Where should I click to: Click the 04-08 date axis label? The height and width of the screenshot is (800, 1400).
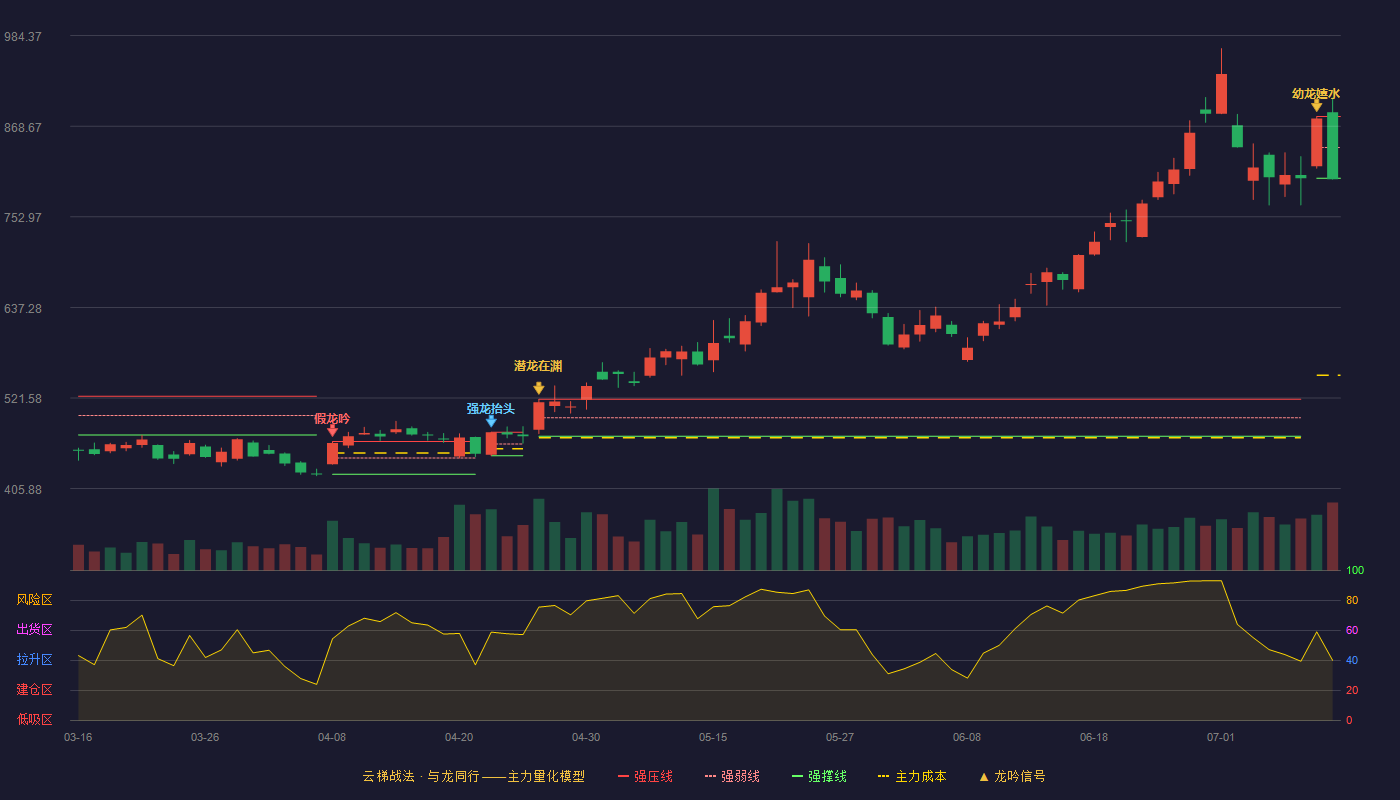[x=332, y=737]
